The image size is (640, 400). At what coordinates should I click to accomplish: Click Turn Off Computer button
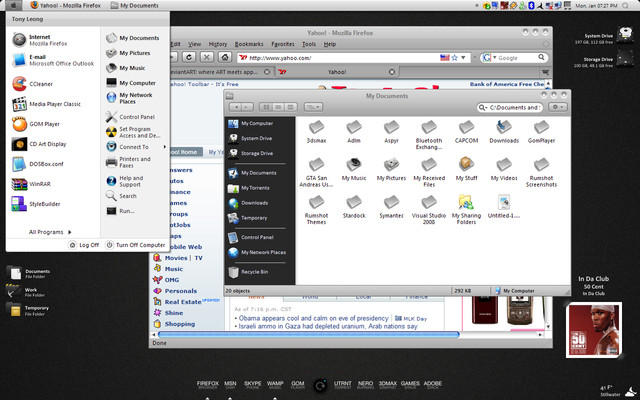136,245
